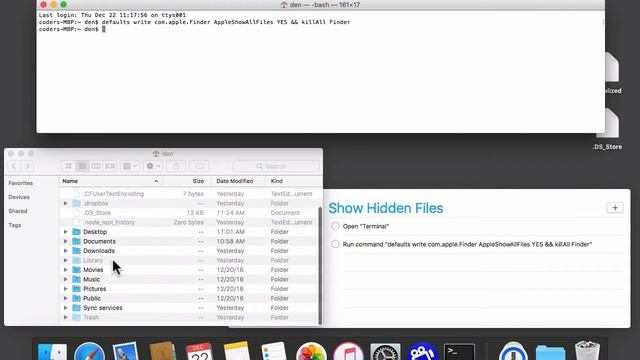Expand the .dropbox folder

(x=66, y=203)
